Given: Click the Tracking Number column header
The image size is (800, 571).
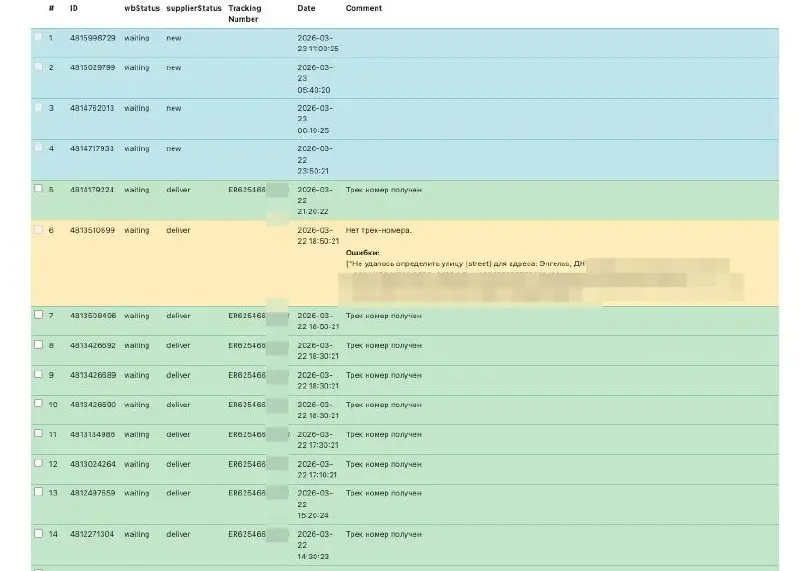Looking at the screenshot, I should [245, 14].
